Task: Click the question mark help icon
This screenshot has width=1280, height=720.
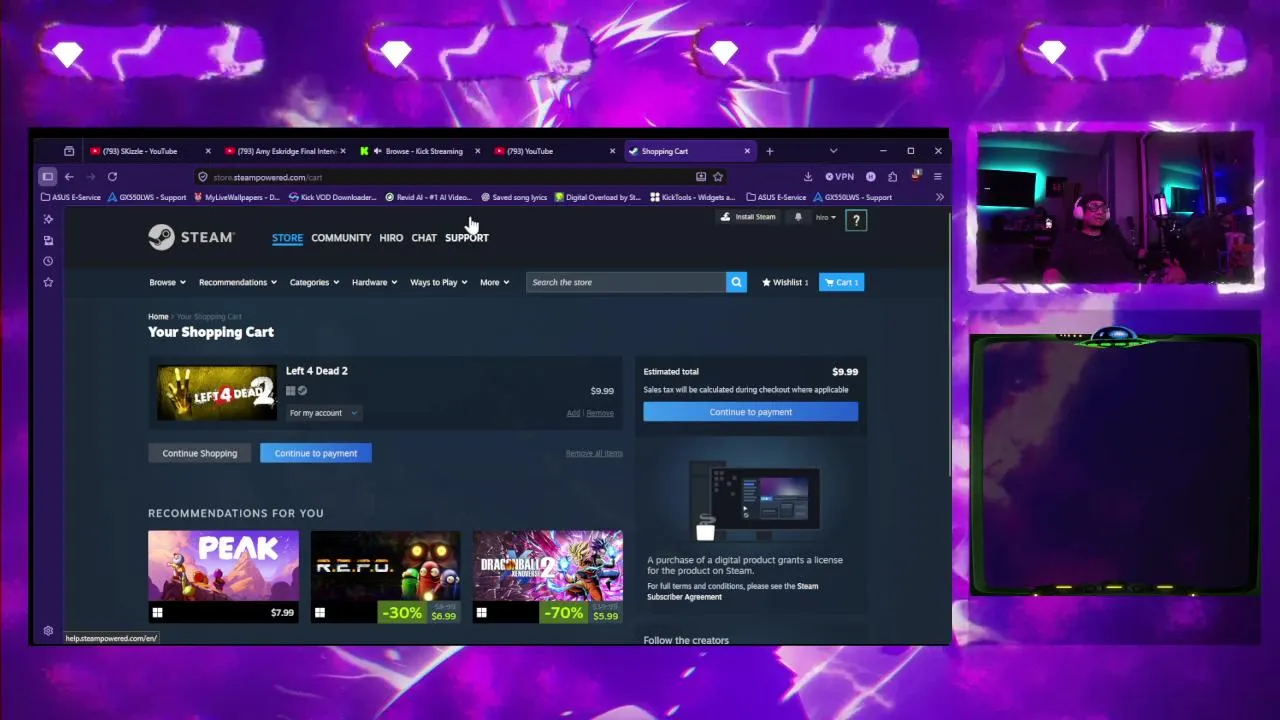Action: click(856, 220)
